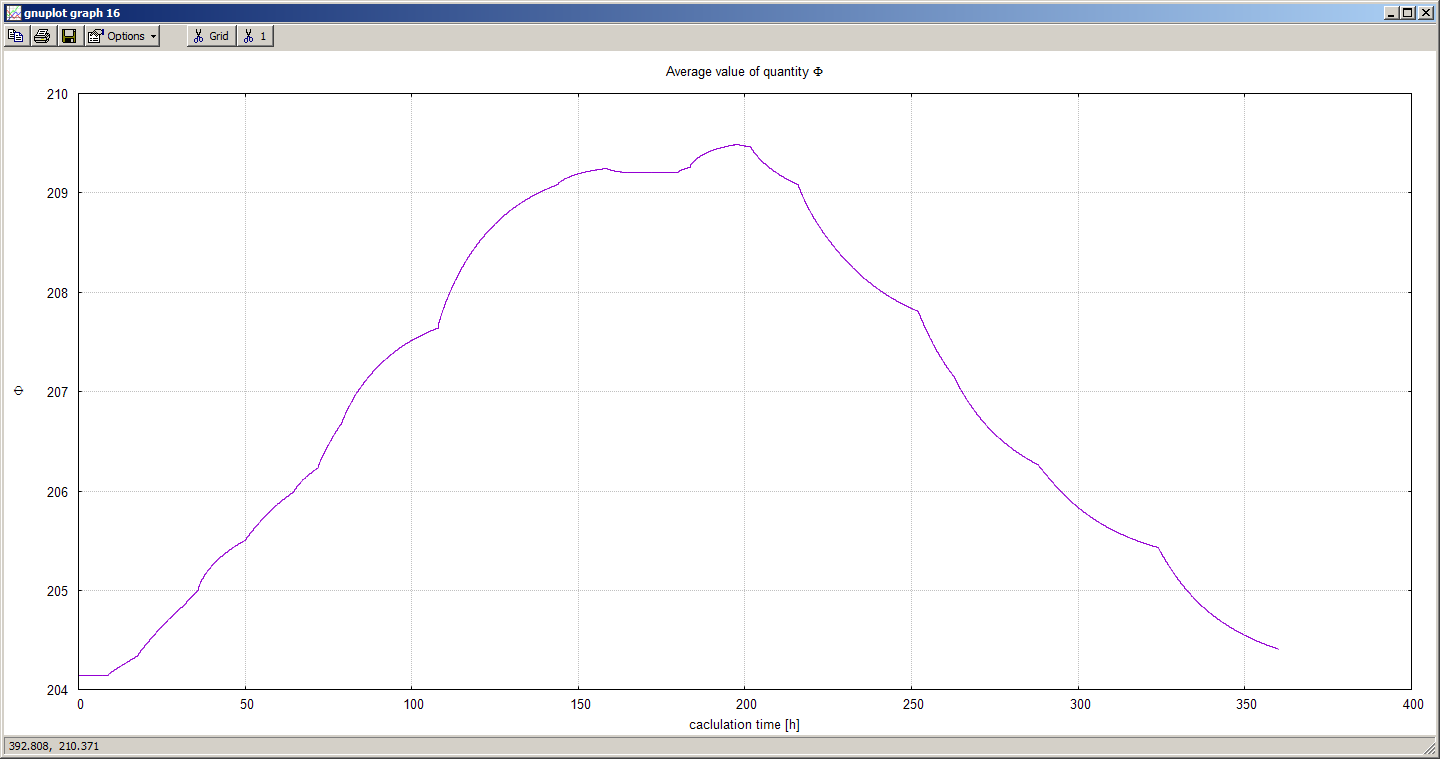This screenshot has height=759, width=1440.
Task: Open the Options dropdown menu
Action: (122, 36)
